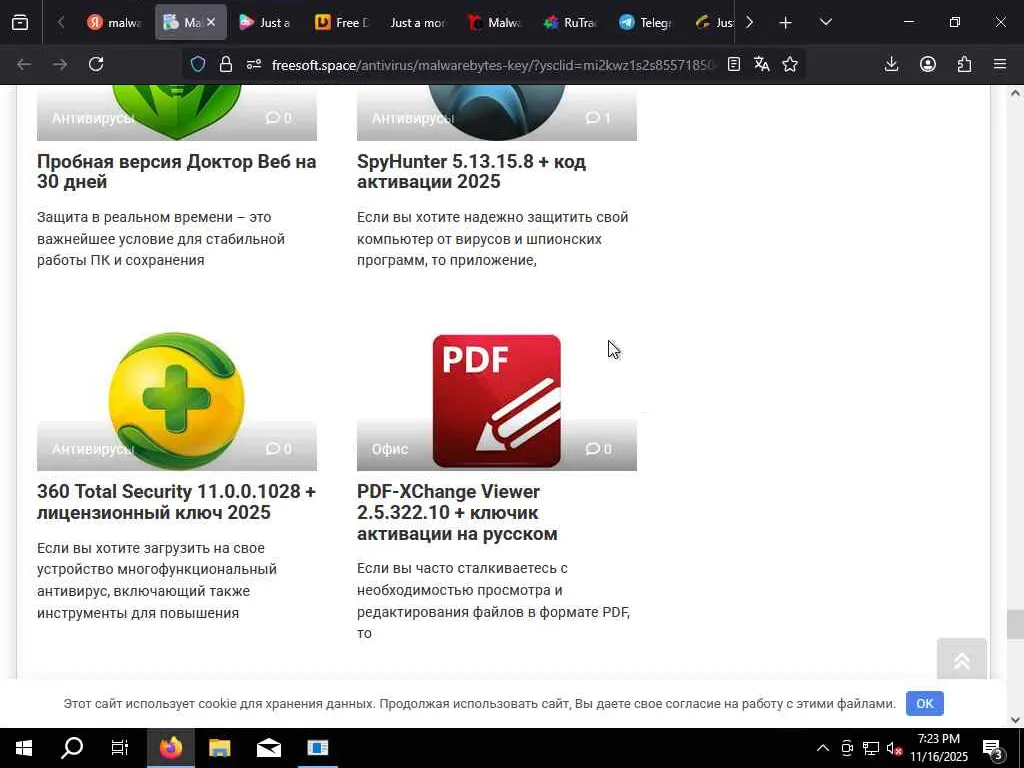View site security padlock info
The height and width of the screenshot is (768, 1024).
pyautogui.click(x=226, y=64)
